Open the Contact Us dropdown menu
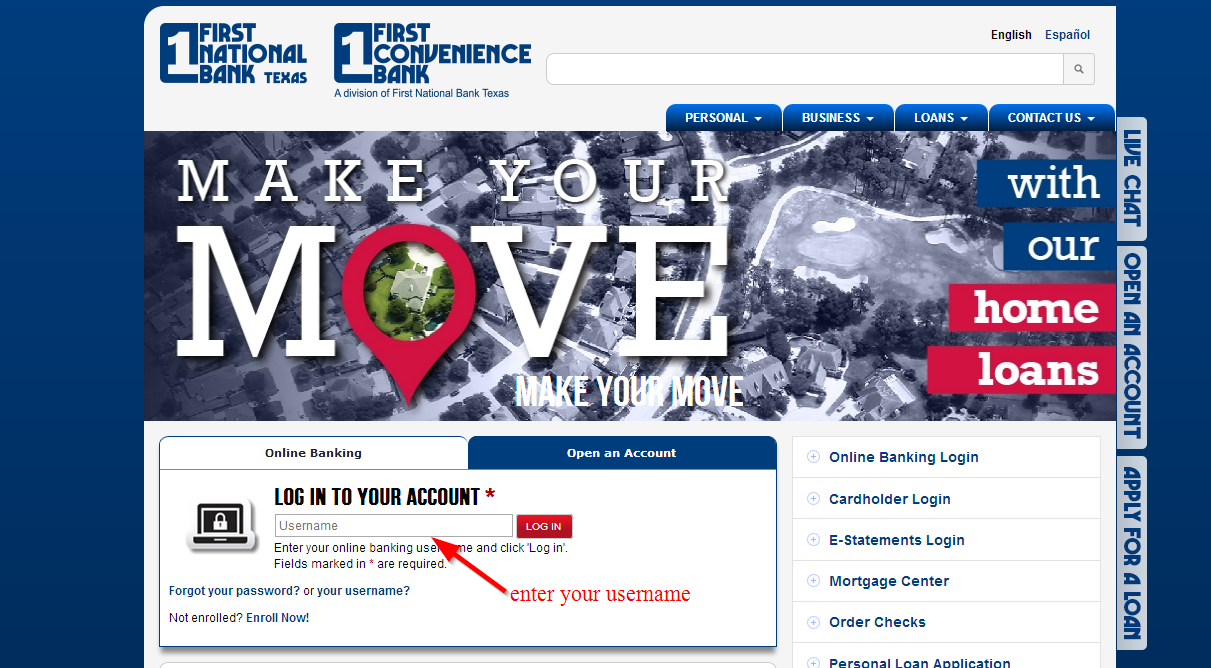Viewport: 1211px width, 668px height. click(x=1051, y=118)
